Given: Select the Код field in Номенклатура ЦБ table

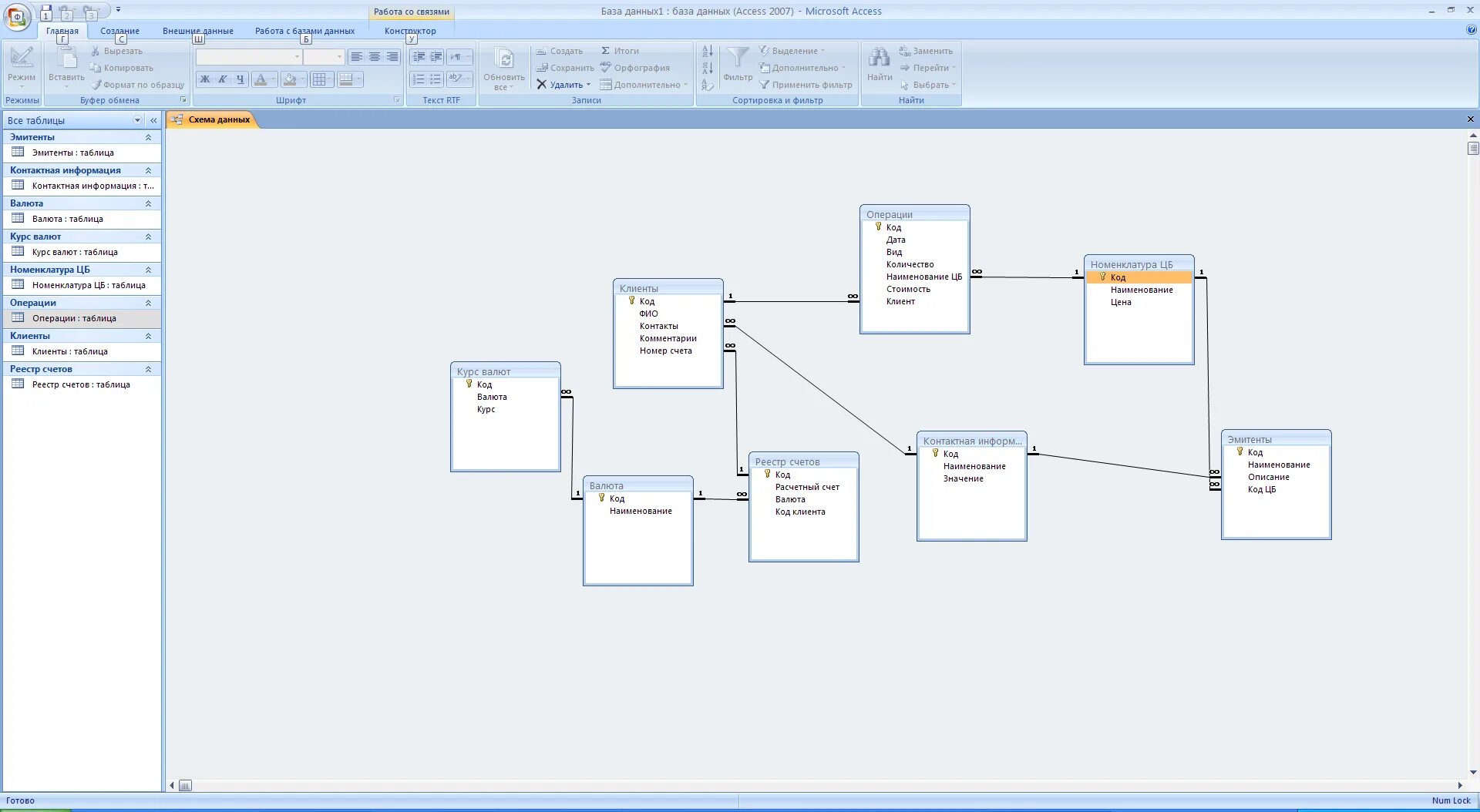Looking at the screenshot, I should pyautogui.click(x=1139, y=277).
